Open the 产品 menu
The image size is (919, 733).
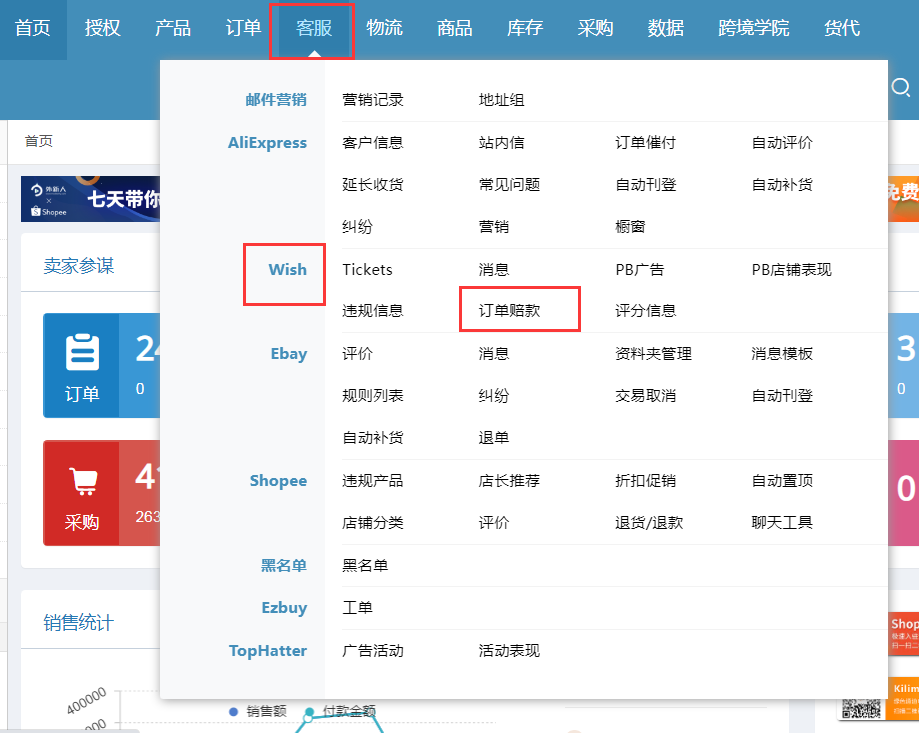coord(173,28)
